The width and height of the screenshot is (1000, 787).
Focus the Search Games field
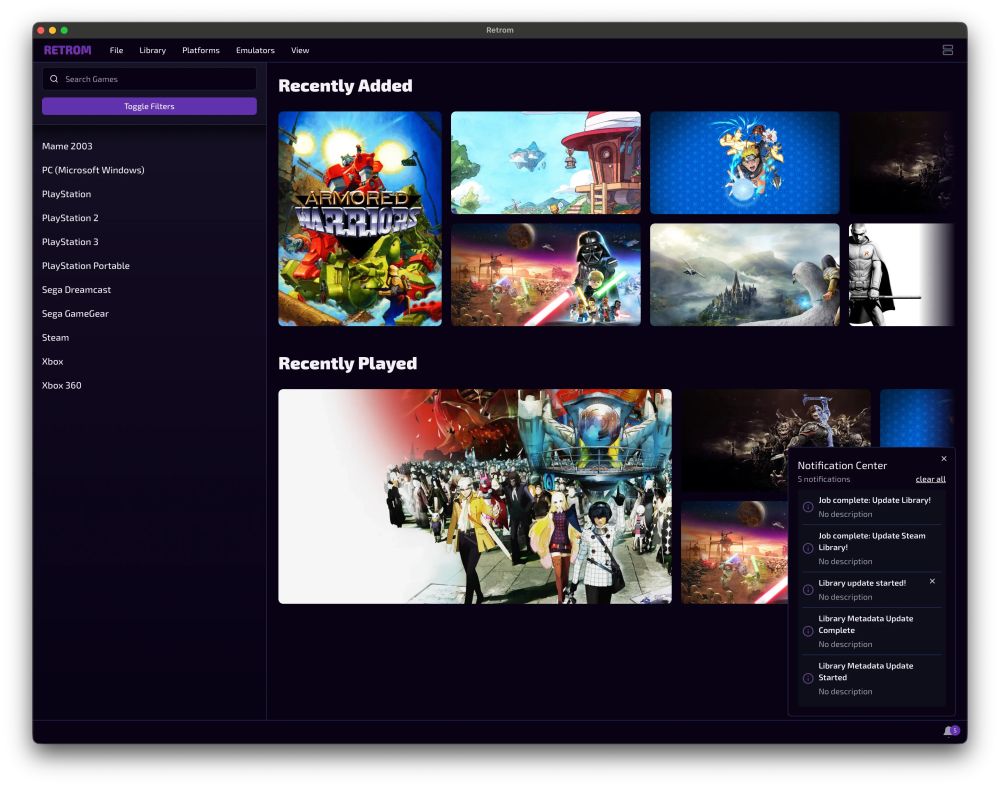[149, 79]
